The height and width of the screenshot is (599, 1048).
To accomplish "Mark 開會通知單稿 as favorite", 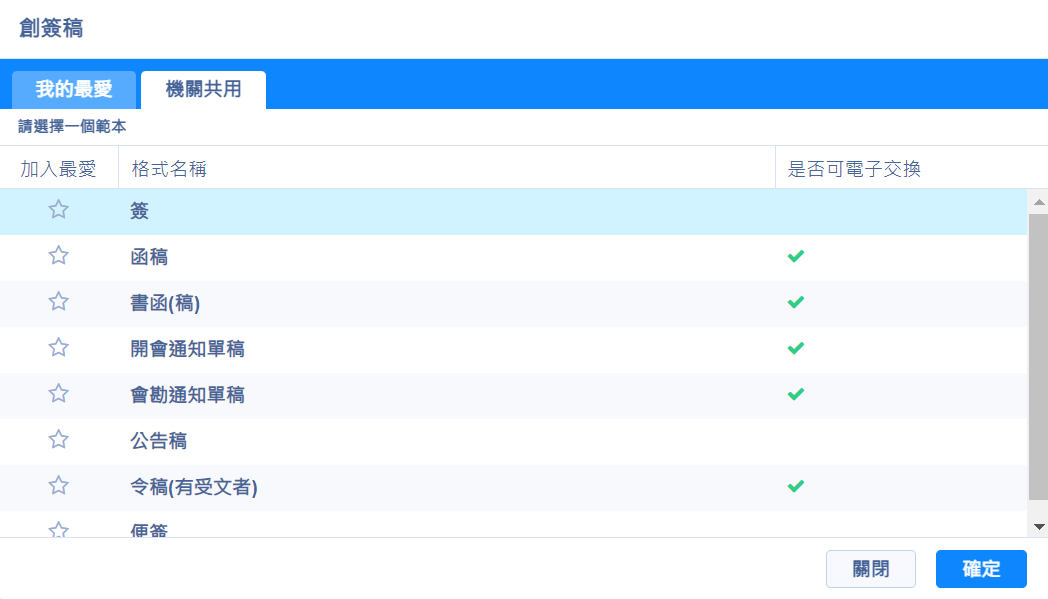I will point(59,348).
